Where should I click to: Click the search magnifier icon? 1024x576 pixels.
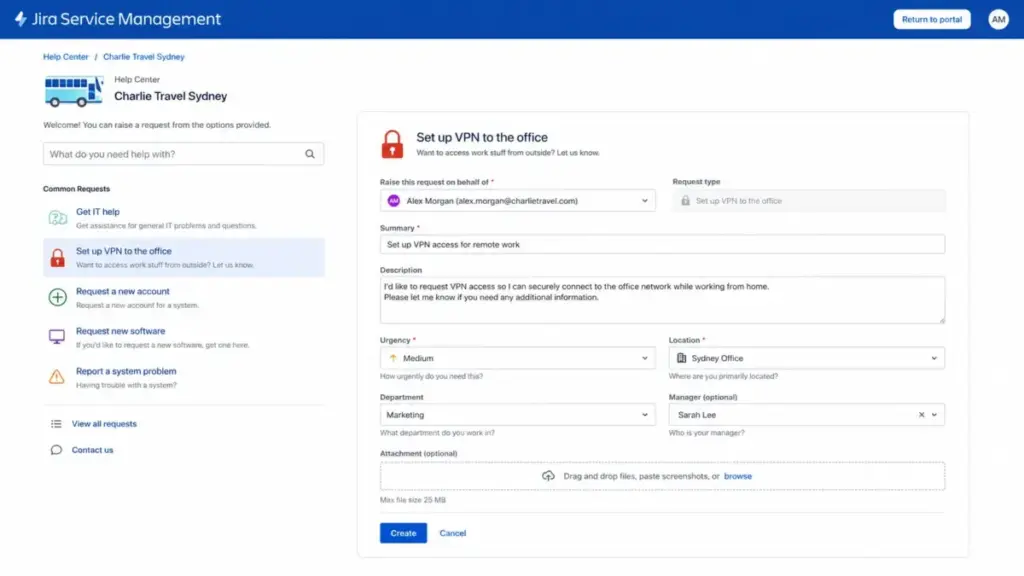coord(310,154)
